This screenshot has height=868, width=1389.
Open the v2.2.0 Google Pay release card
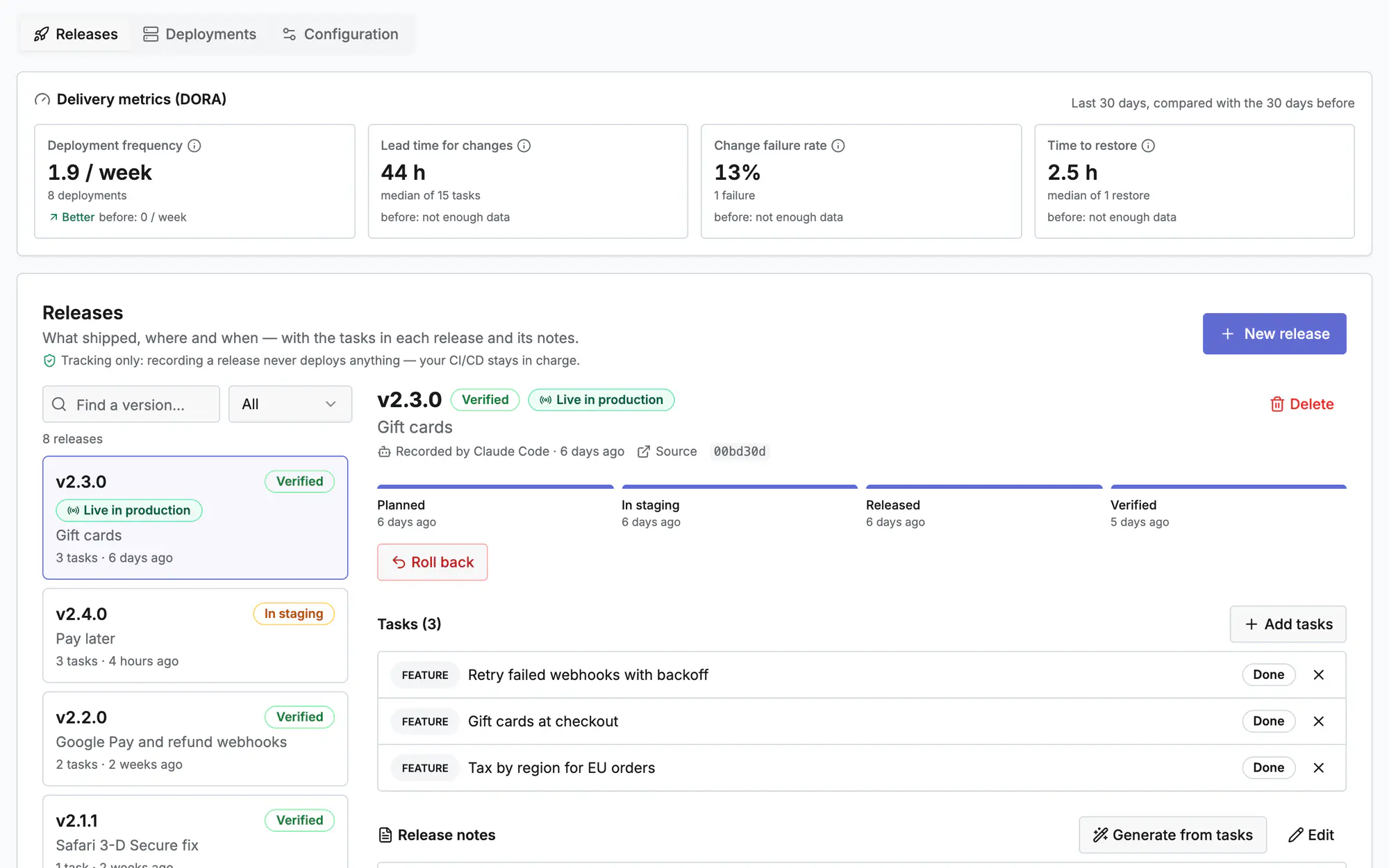click(x=195, y=739)
